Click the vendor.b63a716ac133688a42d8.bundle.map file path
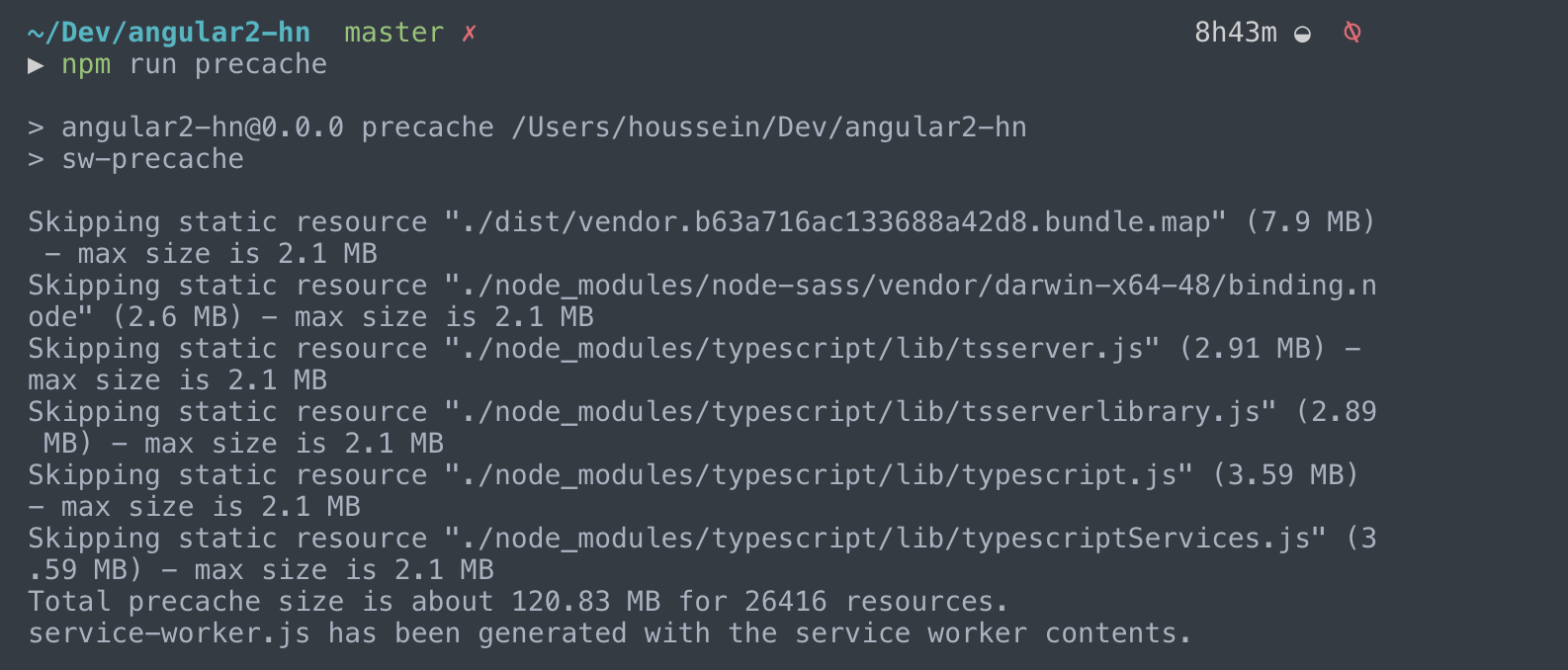Viewport: 1568px width, 670px height. [x=835, y=222]
